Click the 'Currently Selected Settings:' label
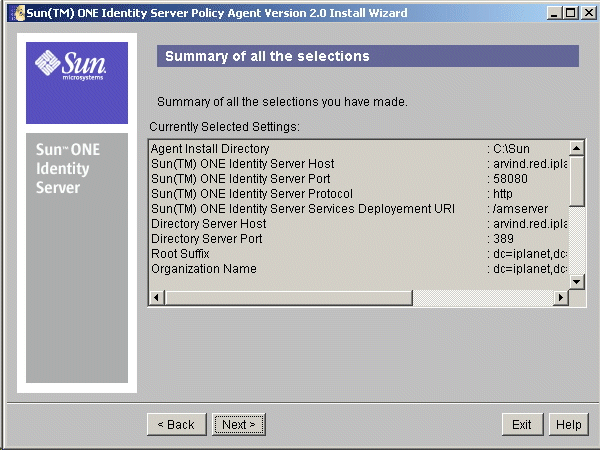 tap(225, 127)
